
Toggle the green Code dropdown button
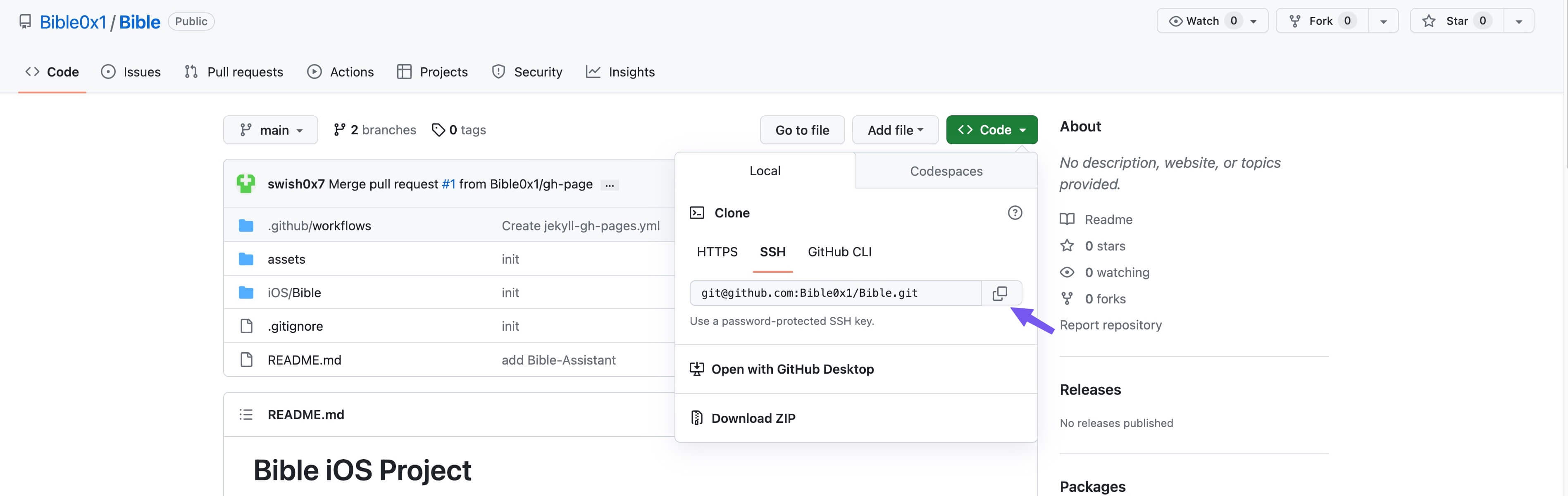click(991, 130)
